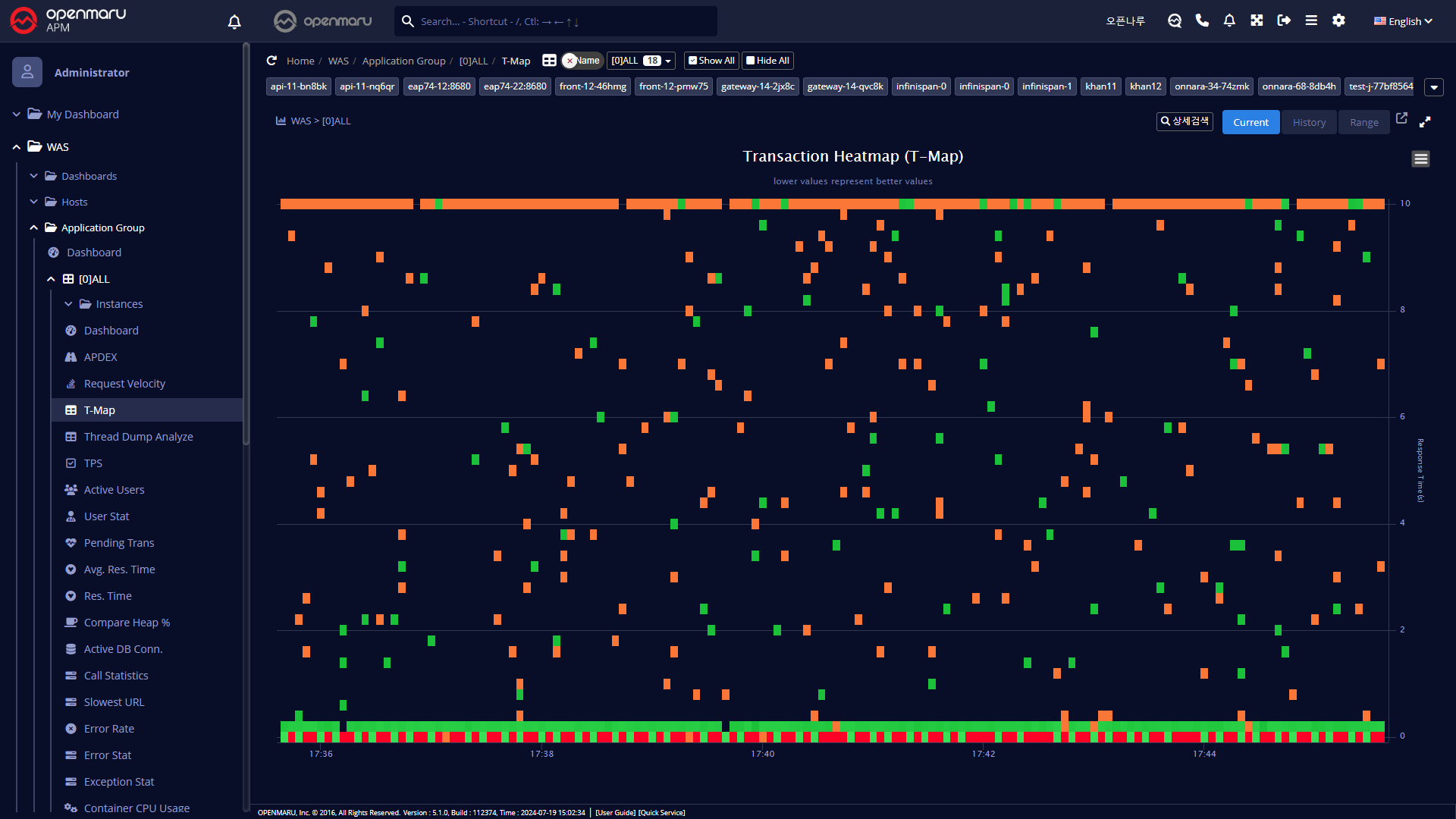This screenshot has width=1456, height=819.
Task: Click the logout arrow icon
Action: point(1284,21)
